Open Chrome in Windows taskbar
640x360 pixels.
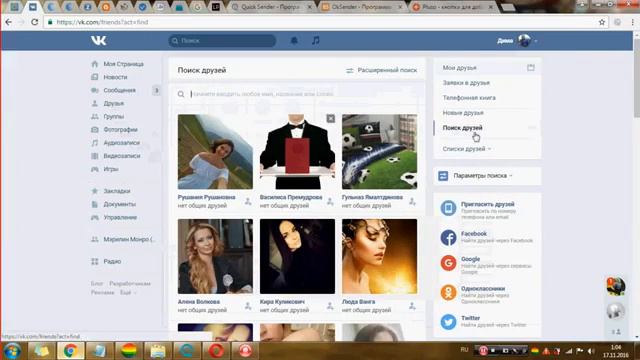[x=70, y=351]
